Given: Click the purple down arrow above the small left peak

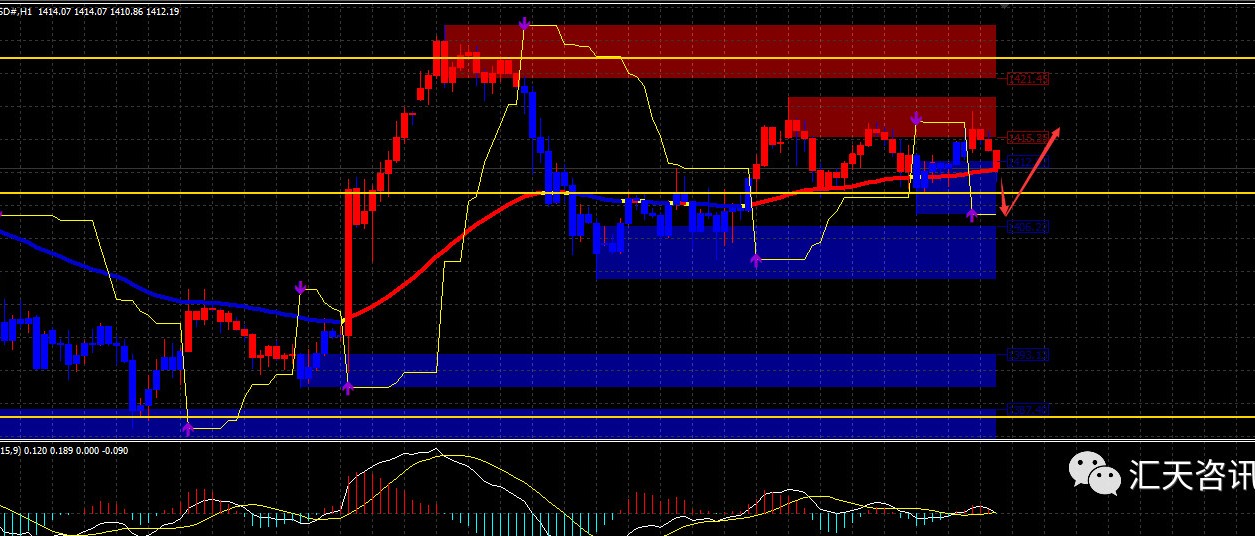Looking at the screenshot, I should click(299, 288).
